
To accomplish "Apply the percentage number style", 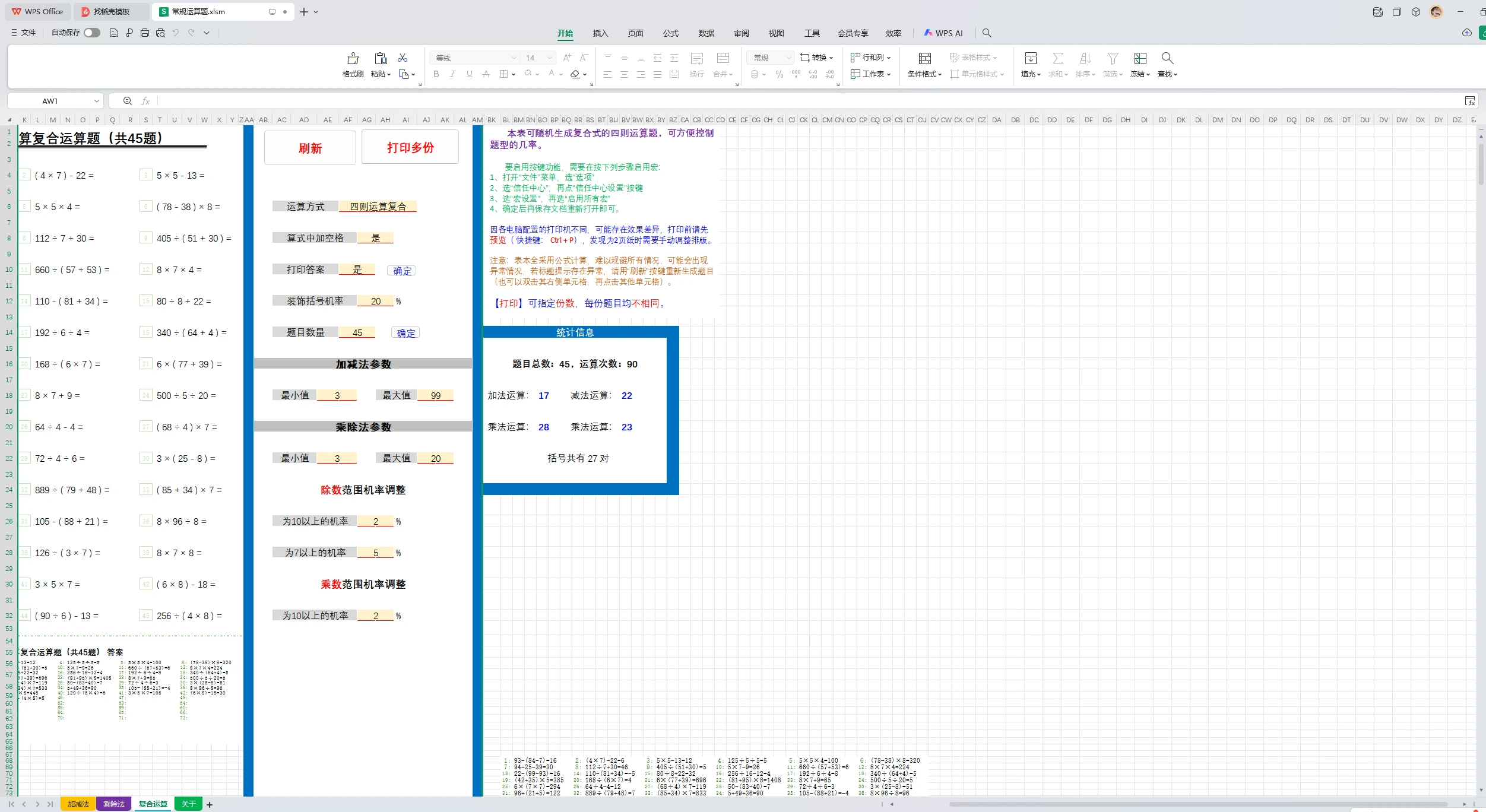I will coord(778,74).
